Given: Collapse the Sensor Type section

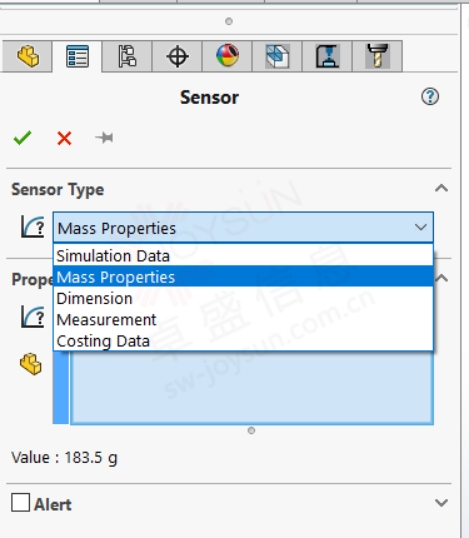Looking at the screenshot, I should [441, 188].
